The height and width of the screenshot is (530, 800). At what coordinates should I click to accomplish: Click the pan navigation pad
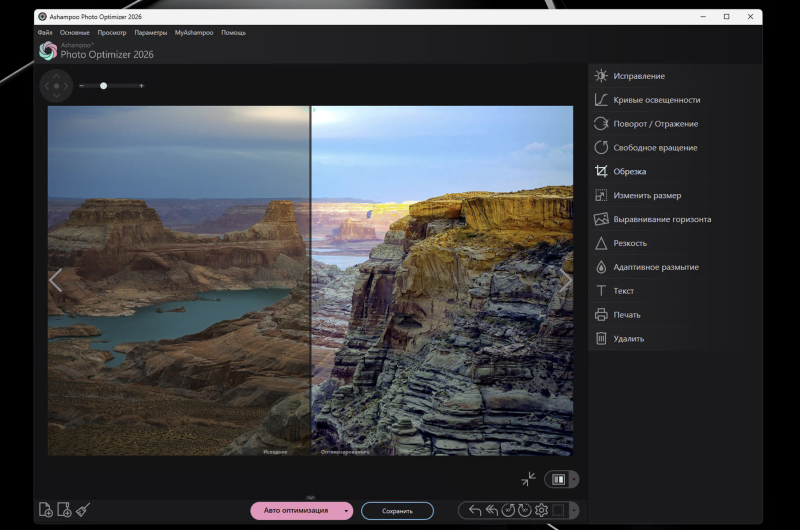(x=57, y=86)
